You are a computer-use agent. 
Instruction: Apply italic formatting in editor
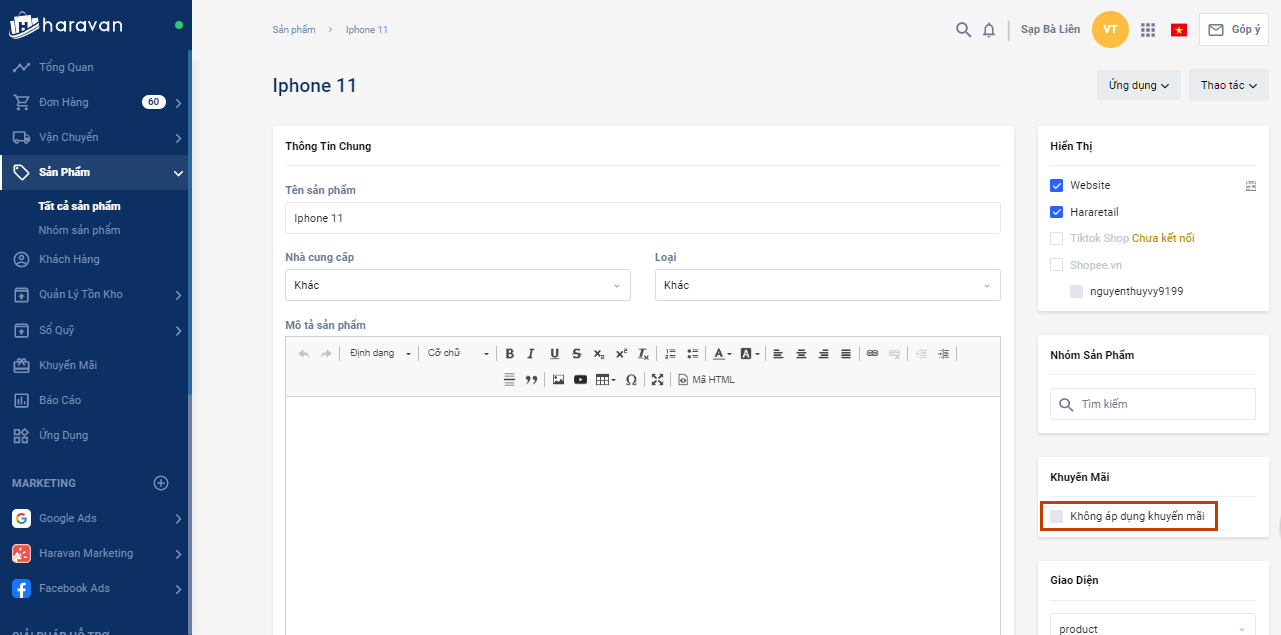point(531,353)
